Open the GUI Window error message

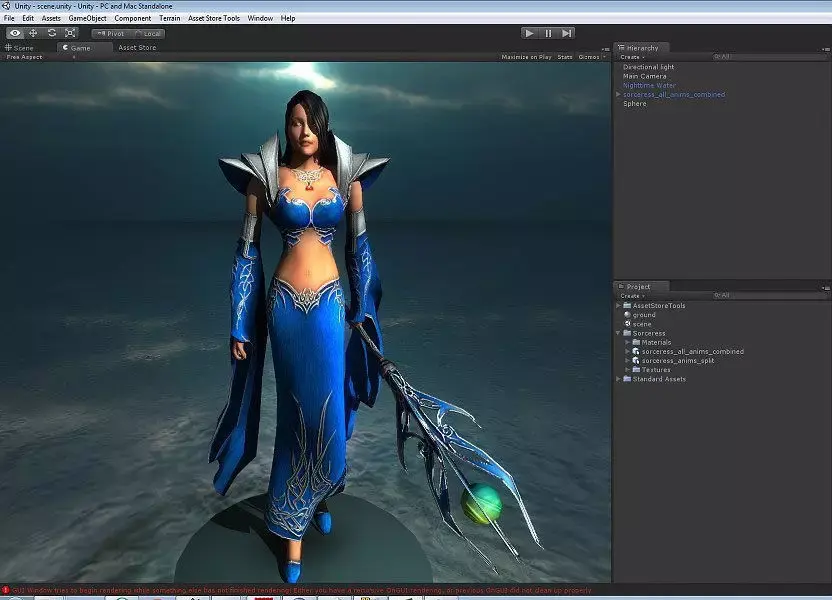pos(301,590)
